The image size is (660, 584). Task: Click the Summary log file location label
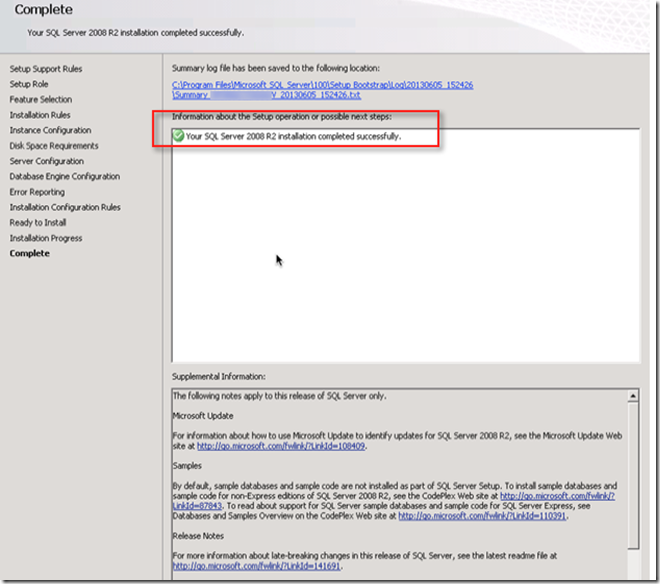[276, 68]
